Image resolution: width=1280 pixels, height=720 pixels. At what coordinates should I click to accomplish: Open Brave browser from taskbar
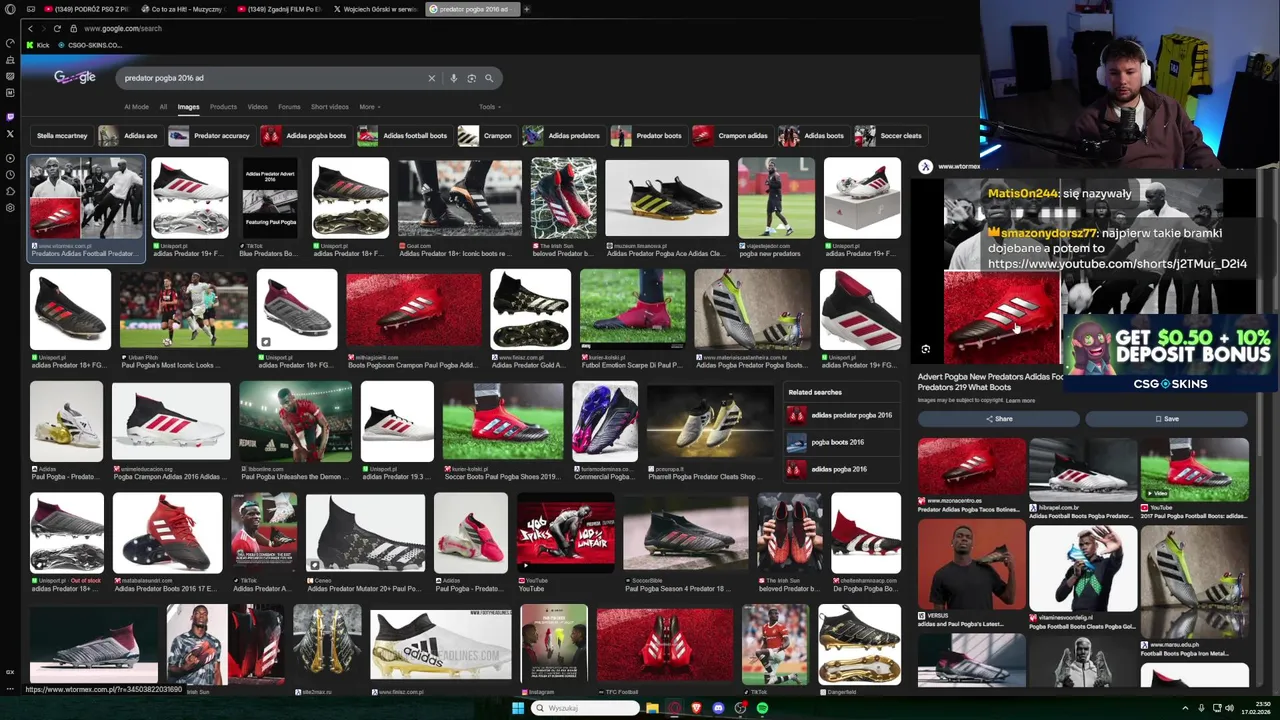point(696,708)
